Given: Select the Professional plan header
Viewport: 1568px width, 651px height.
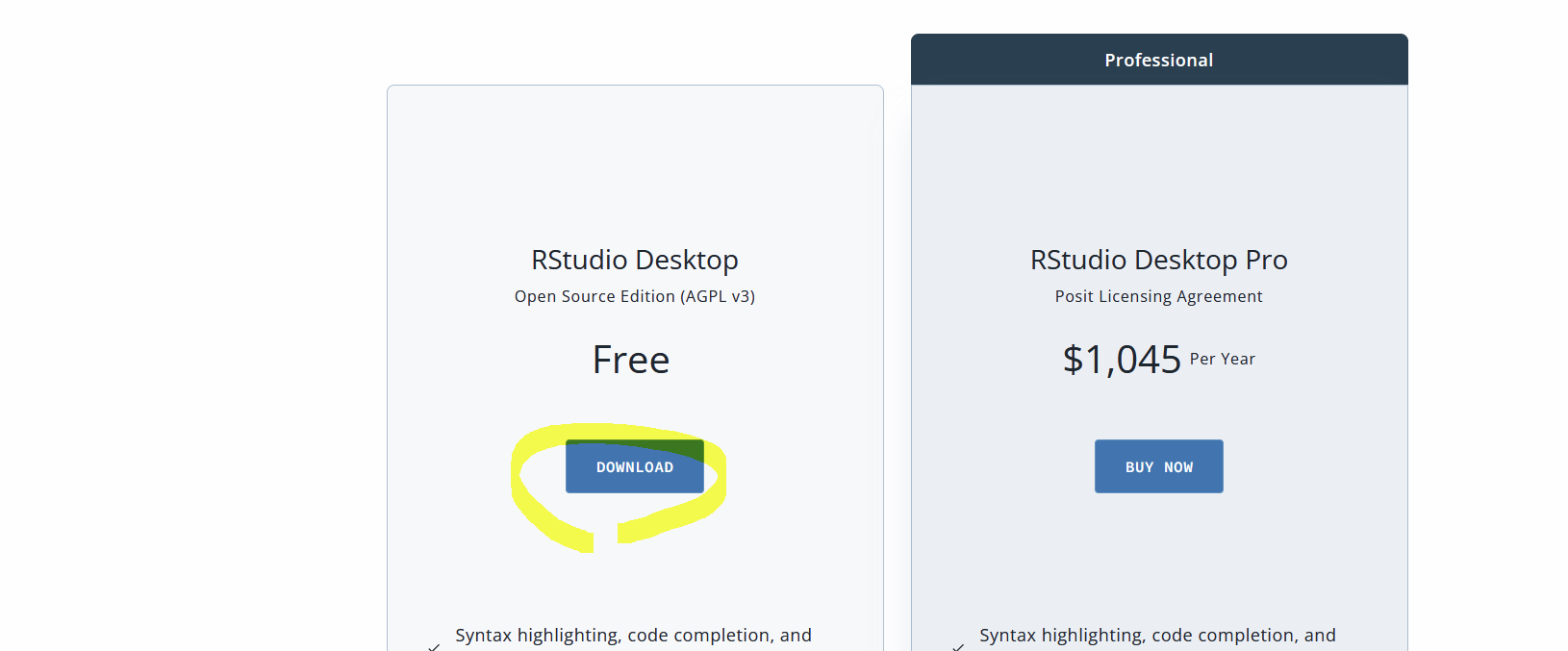Looking at the screenshot, I should click(1159, 60).
